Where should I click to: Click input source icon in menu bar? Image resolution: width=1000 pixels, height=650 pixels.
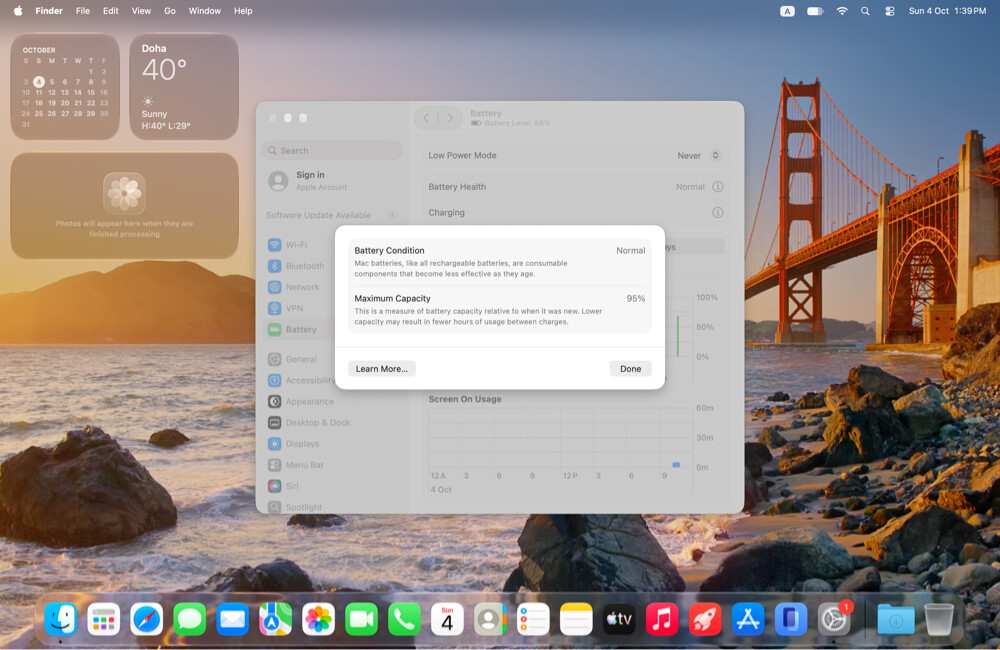point(788,11)
